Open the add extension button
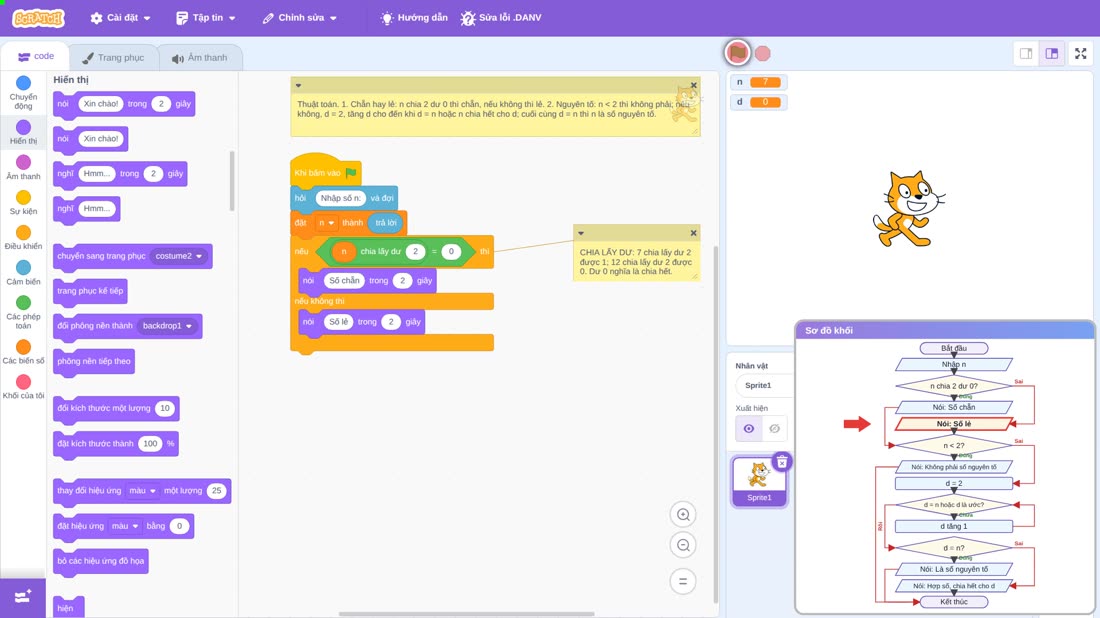Image resolution: width=1100 pixels, height=618 pixels. tap(22, 597)
